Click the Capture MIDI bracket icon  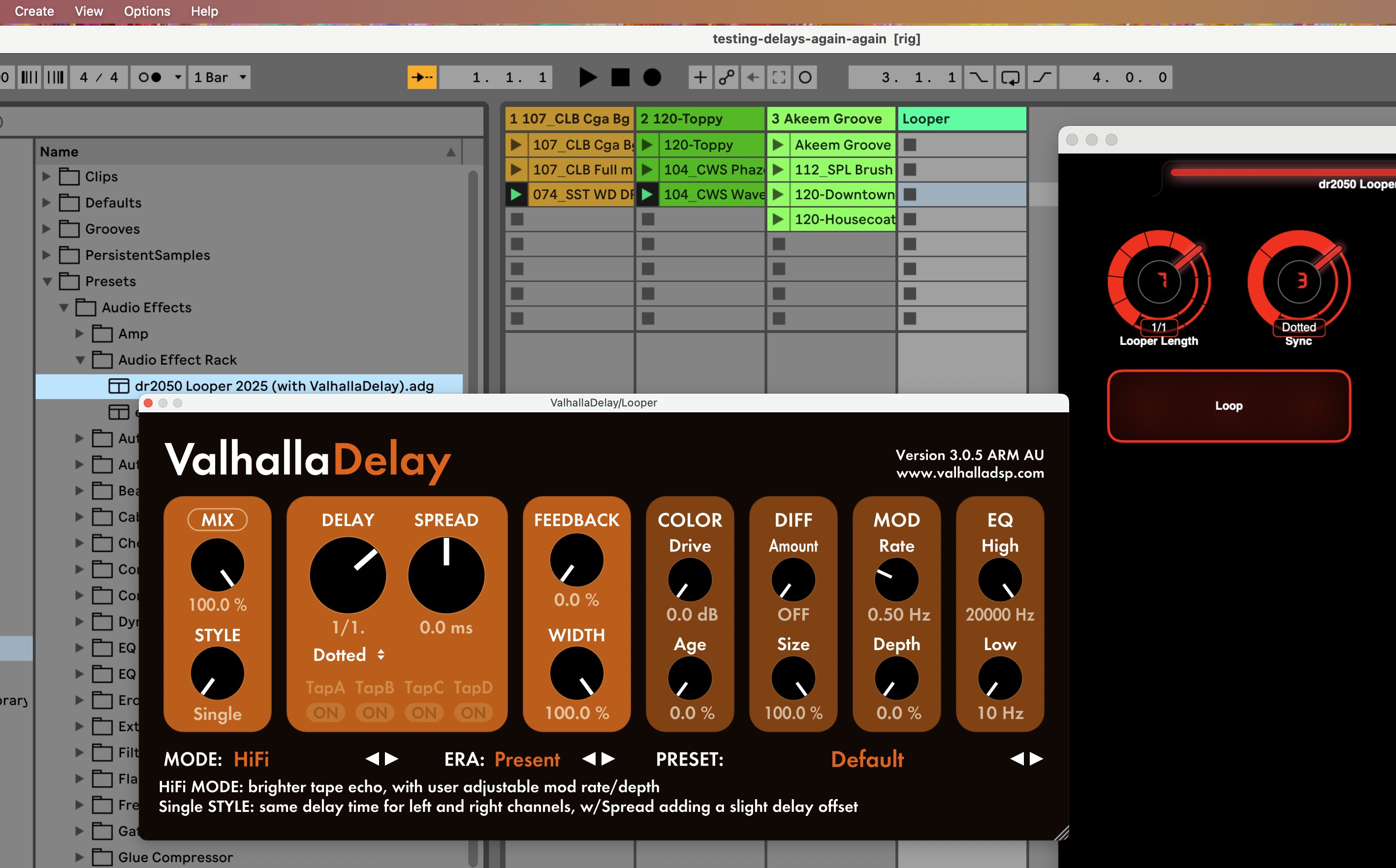coord(779,77)
